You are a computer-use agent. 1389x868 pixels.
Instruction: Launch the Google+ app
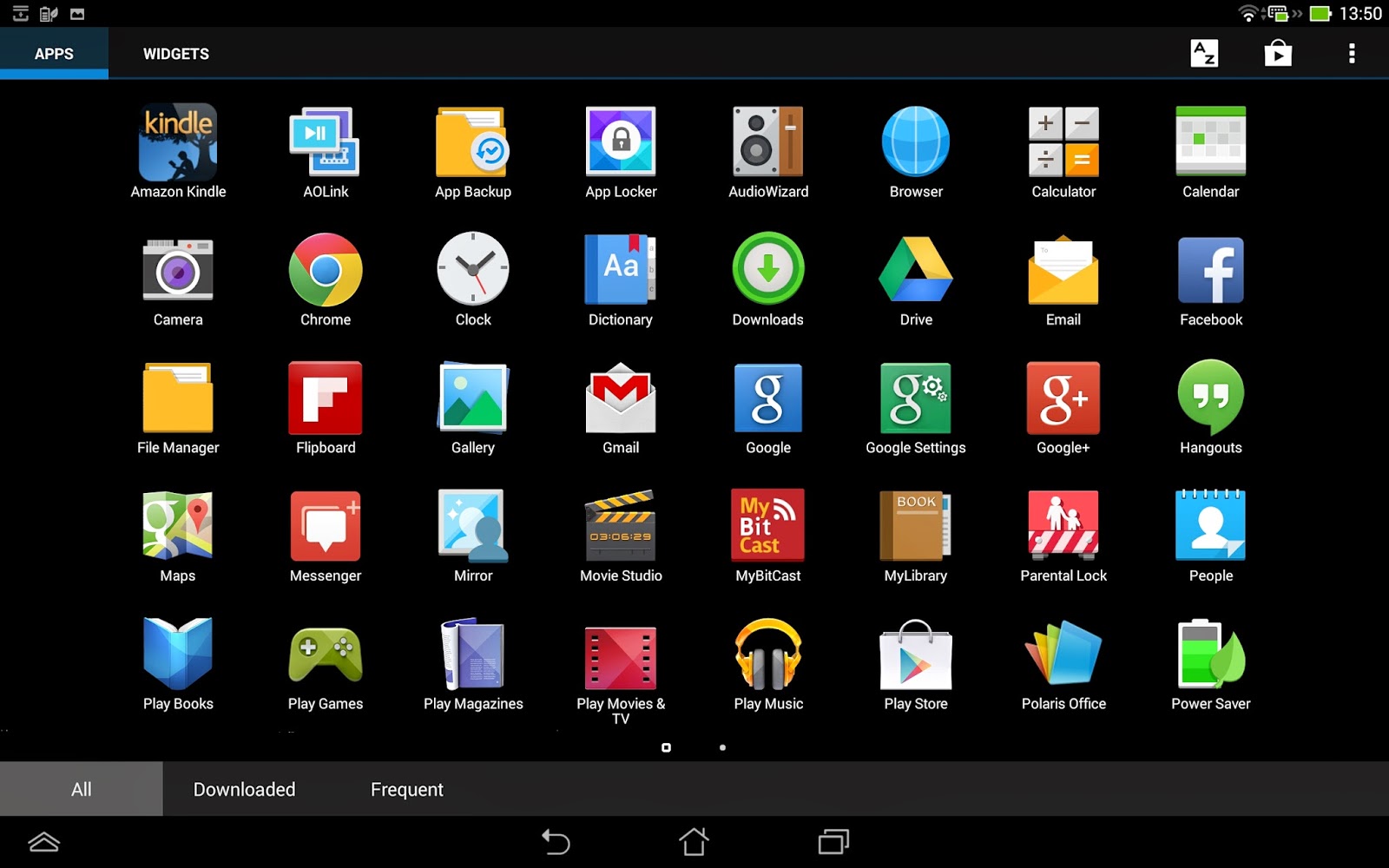[x=1063, y=408]
